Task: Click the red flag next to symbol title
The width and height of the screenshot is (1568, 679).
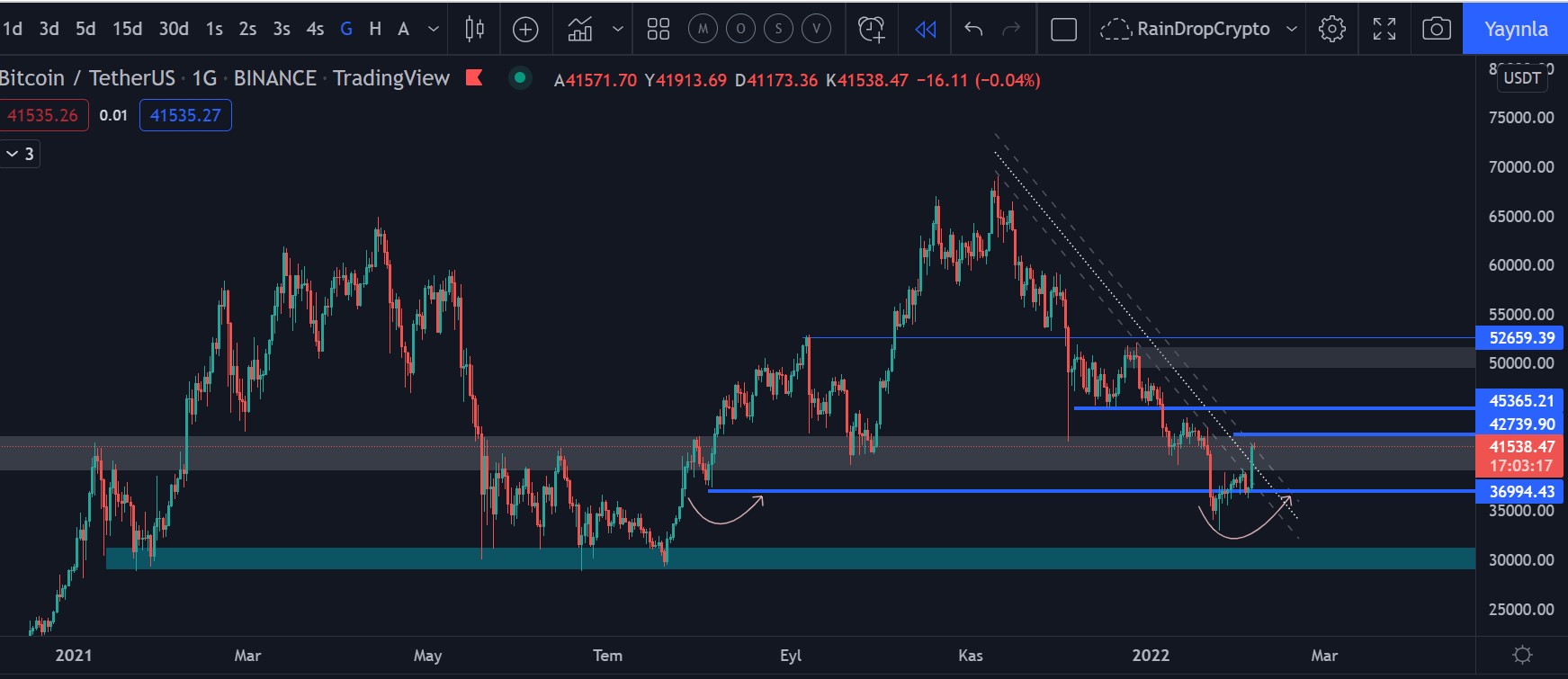Action: click(x=474, y=78)
